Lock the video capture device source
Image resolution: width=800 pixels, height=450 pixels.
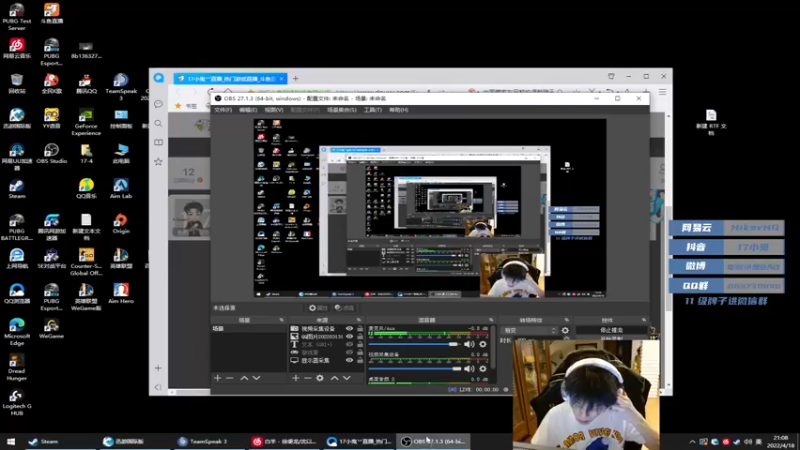click(360, 329)
